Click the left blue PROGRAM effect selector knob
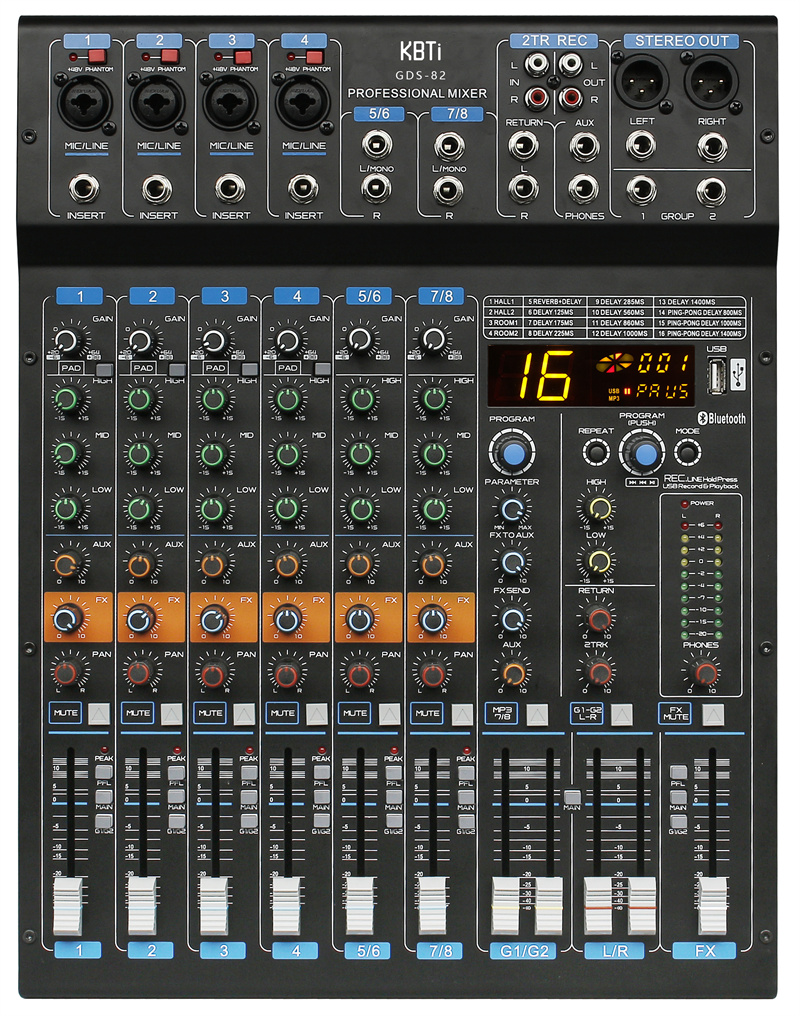Screen dimensions: 800x1016 512,453
